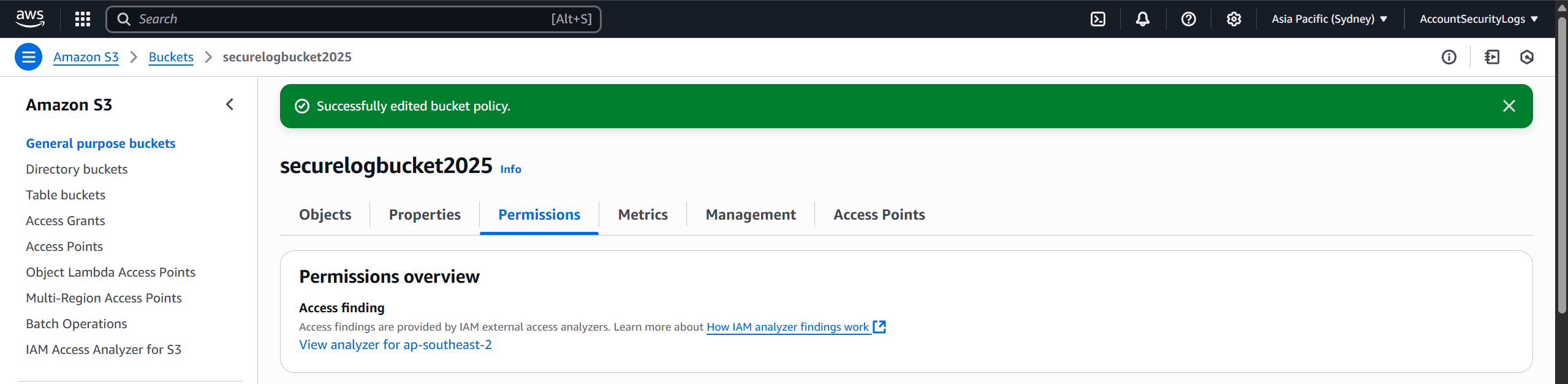Image resolution: width=1568 pixels, height=384 pixels.
Task: Dismiss the bucket policy success banner
Action: pyautogui.click(x=1509, y=106)
